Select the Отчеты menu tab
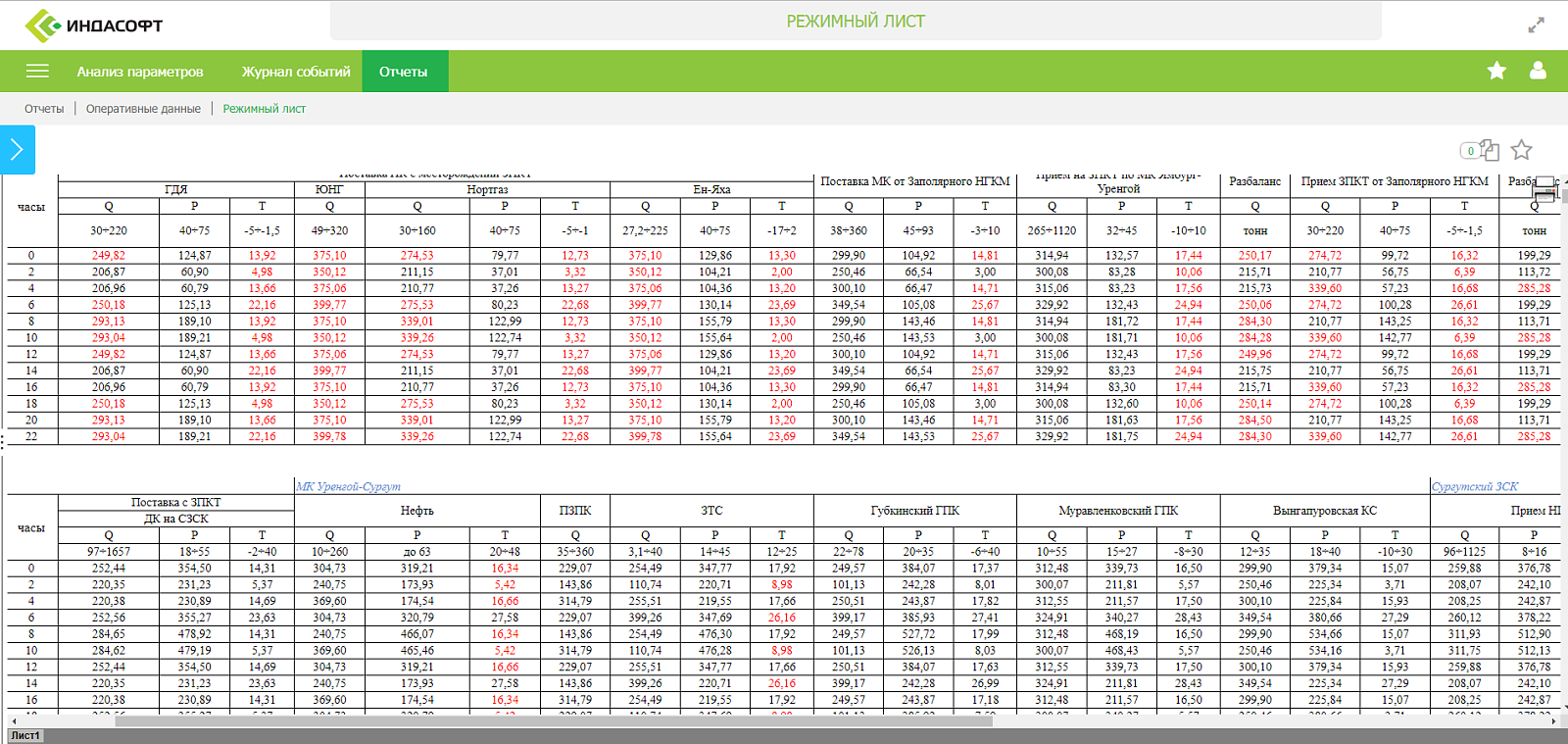1568x744 pixels. (404, 72)
